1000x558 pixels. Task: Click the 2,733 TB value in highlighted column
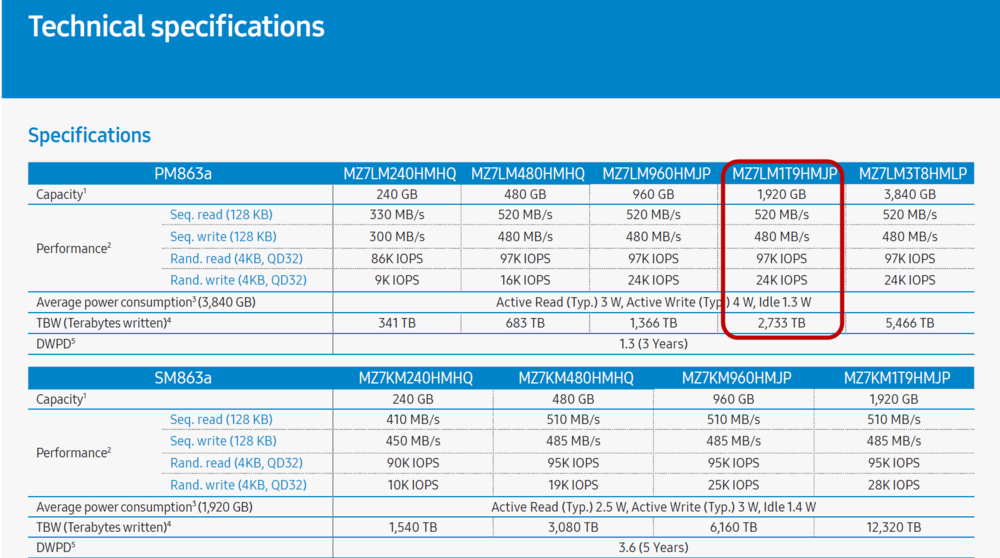(x=783, y=323)
